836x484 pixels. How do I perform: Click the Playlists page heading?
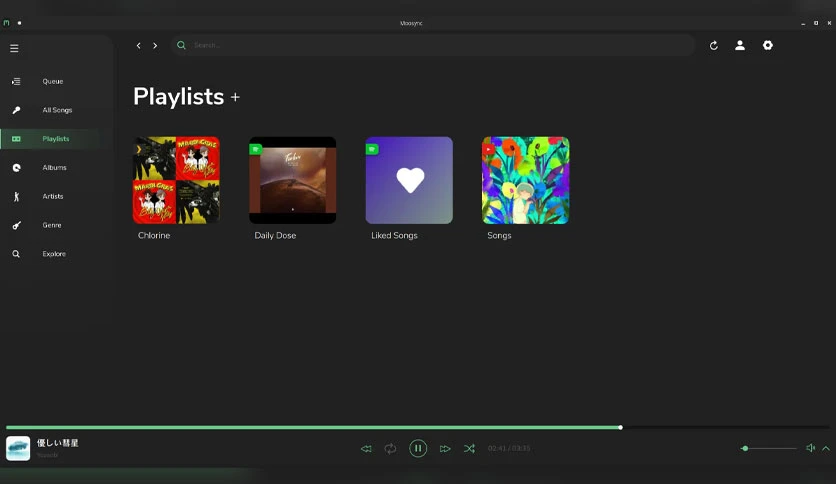179,97
